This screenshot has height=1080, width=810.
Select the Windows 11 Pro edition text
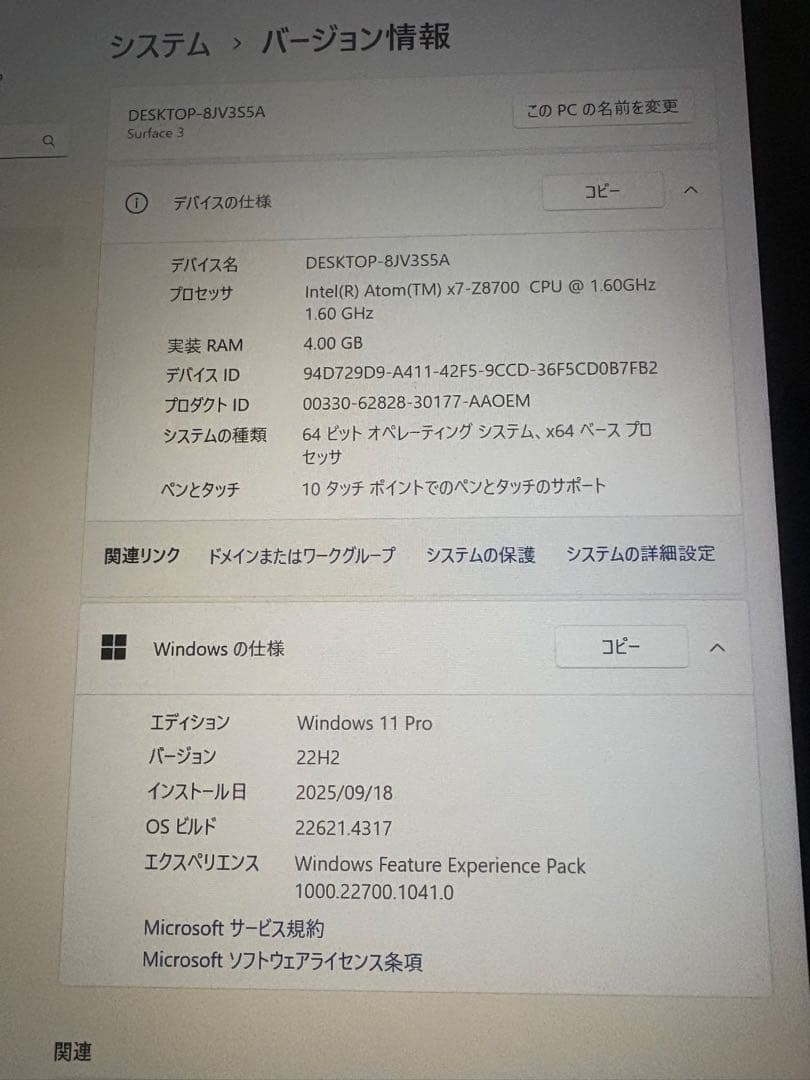coord(364,723)
